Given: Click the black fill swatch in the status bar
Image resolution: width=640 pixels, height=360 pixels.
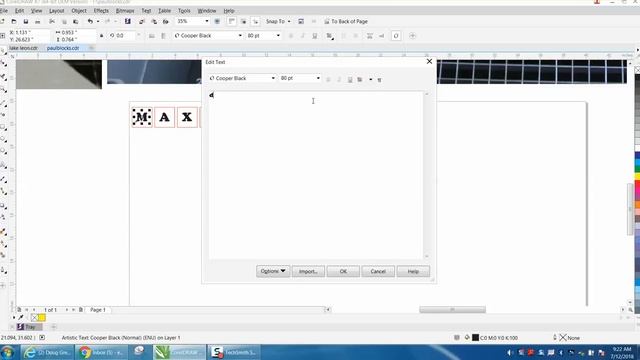Looking at the screenshot, I should pos(476,338).
